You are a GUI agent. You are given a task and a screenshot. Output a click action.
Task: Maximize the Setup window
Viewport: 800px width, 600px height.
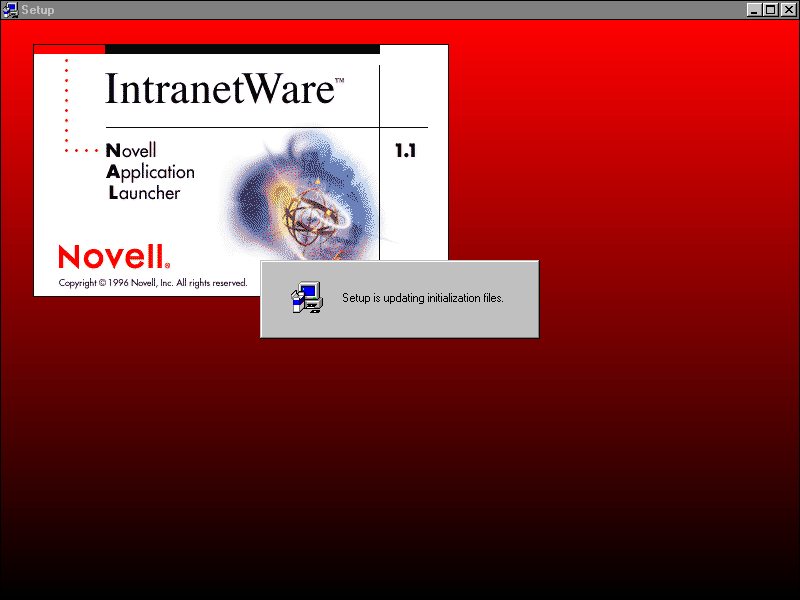[x=770, y=10]
